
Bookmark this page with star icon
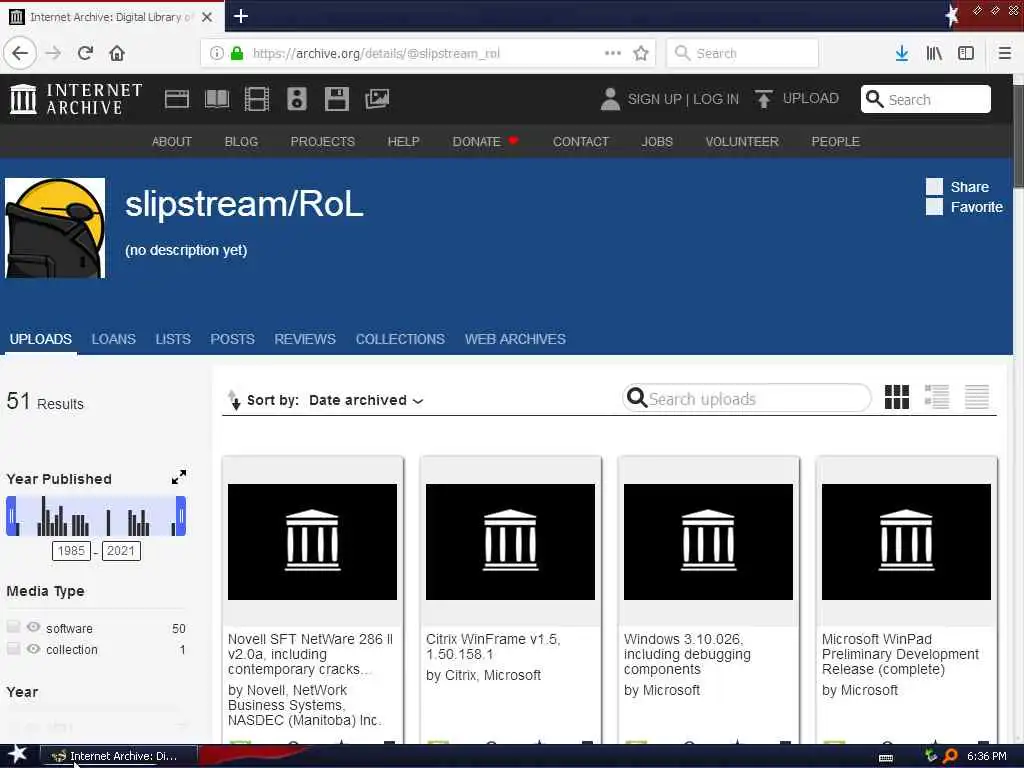pyautogui.click(x=641, y=53)
